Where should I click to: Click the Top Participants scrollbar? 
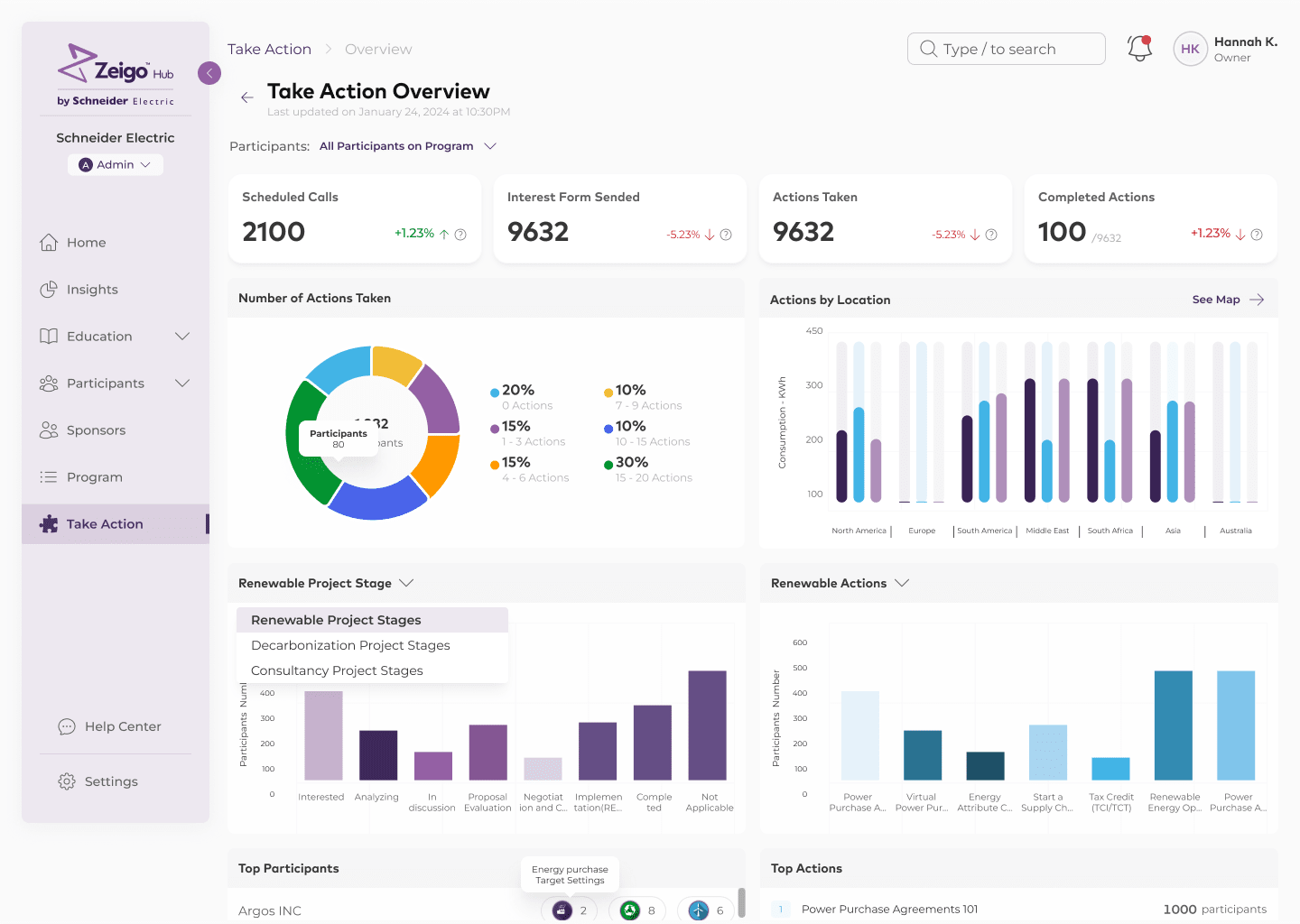742,901
